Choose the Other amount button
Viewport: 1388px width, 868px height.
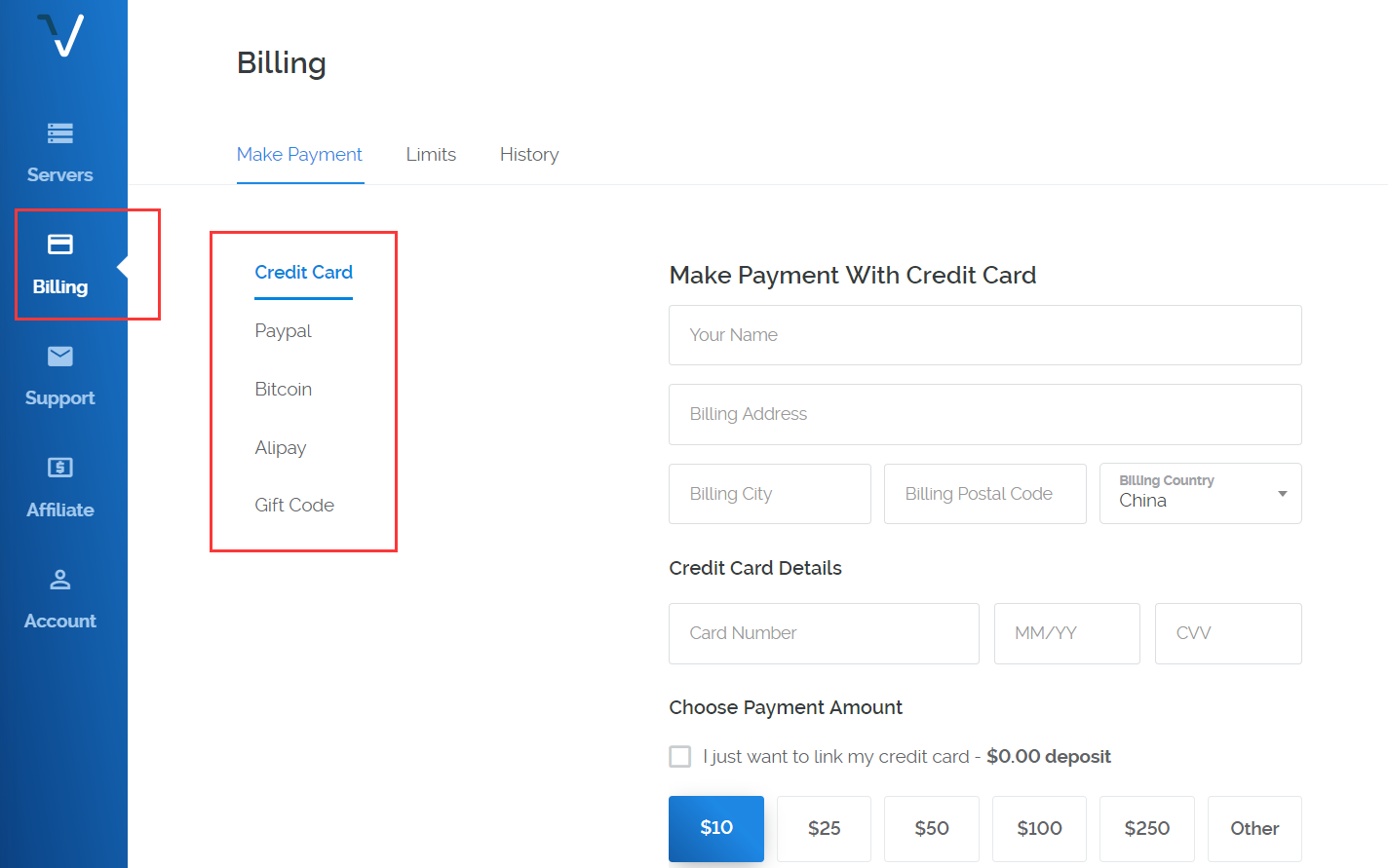(1254, 829)
